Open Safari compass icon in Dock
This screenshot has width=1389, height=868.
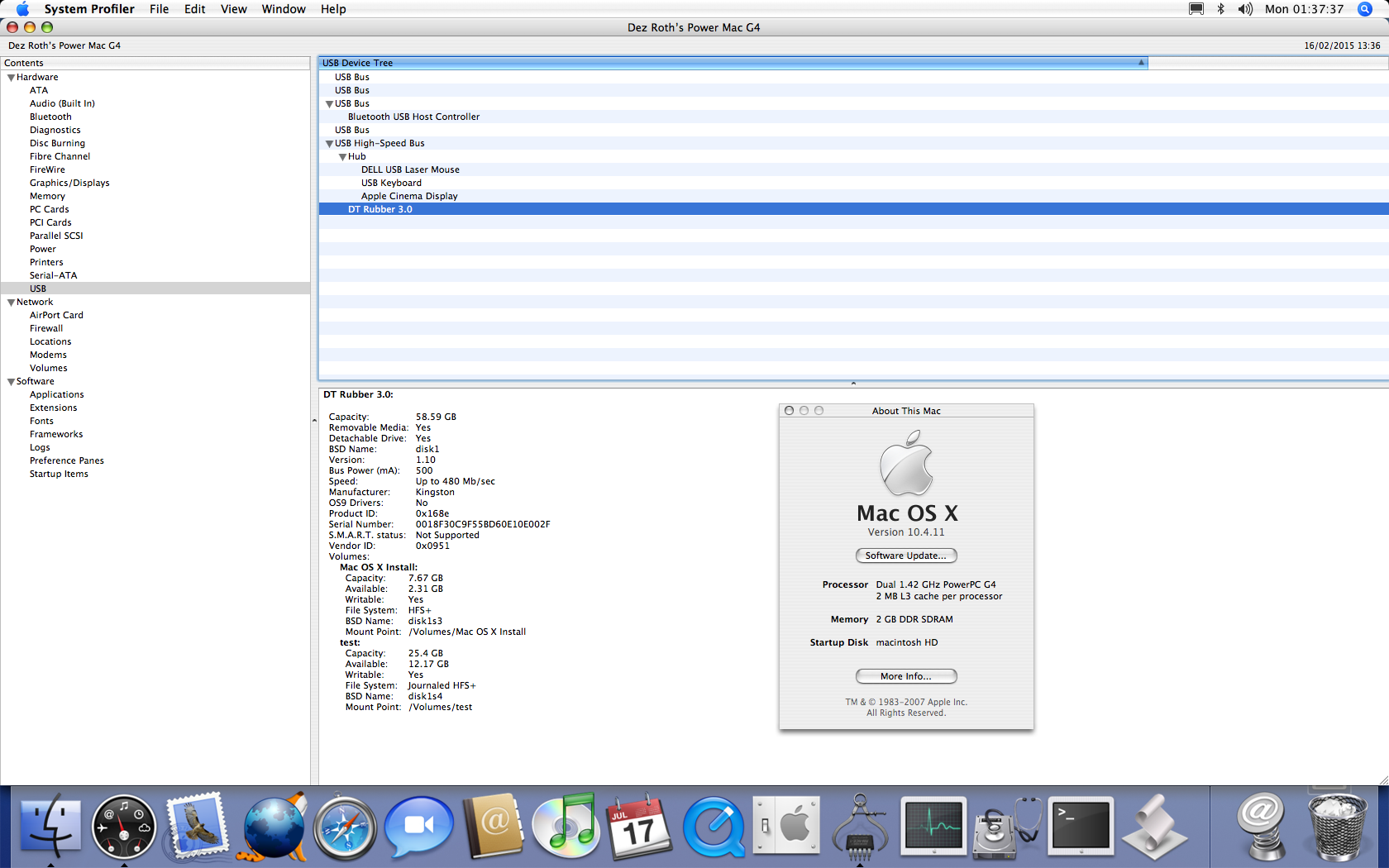point(345,826)
